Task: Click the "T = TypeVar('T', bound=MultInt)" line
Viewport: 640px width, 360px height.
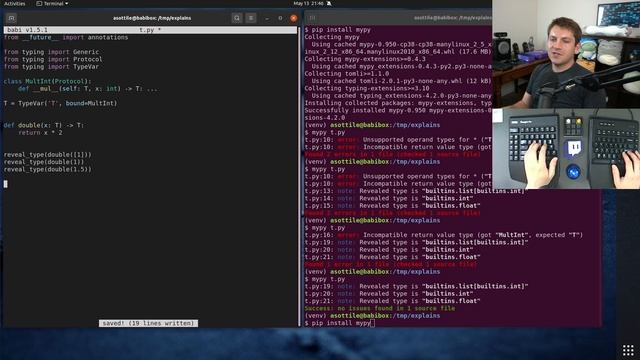Action: [60, 103]
